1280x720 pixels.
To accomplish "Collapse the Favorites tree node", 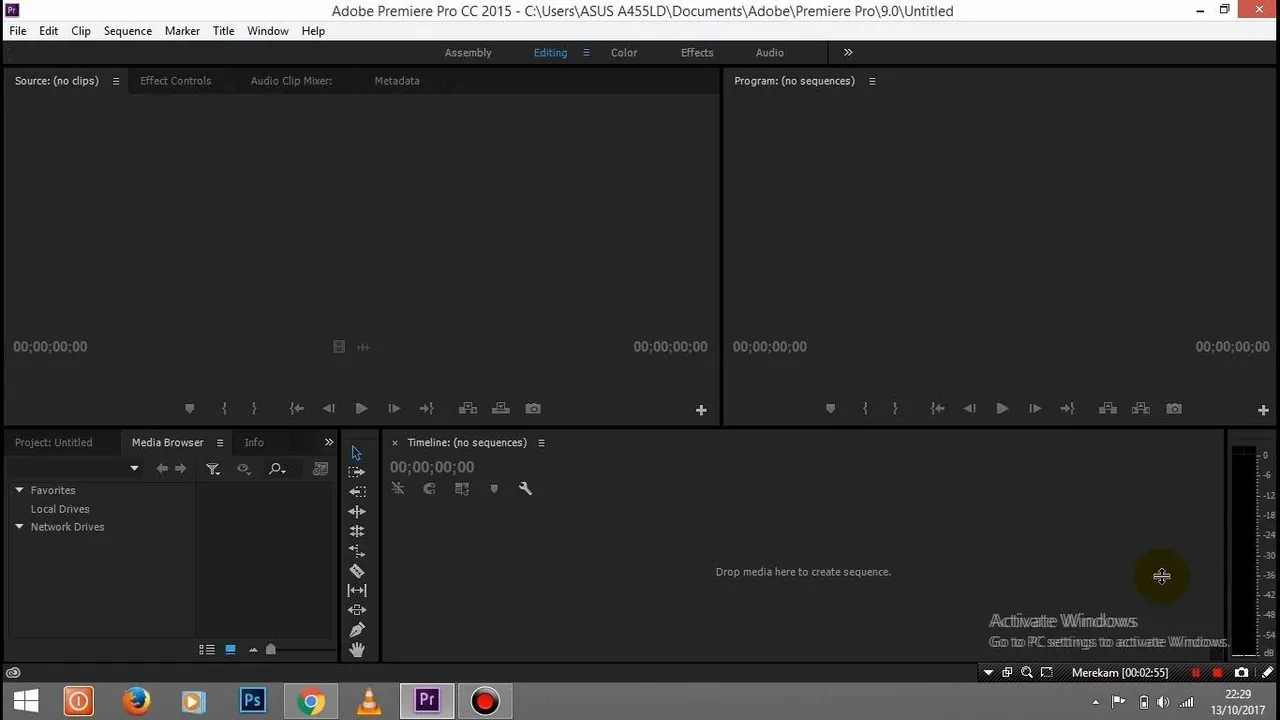I will [x=19, y=490].
